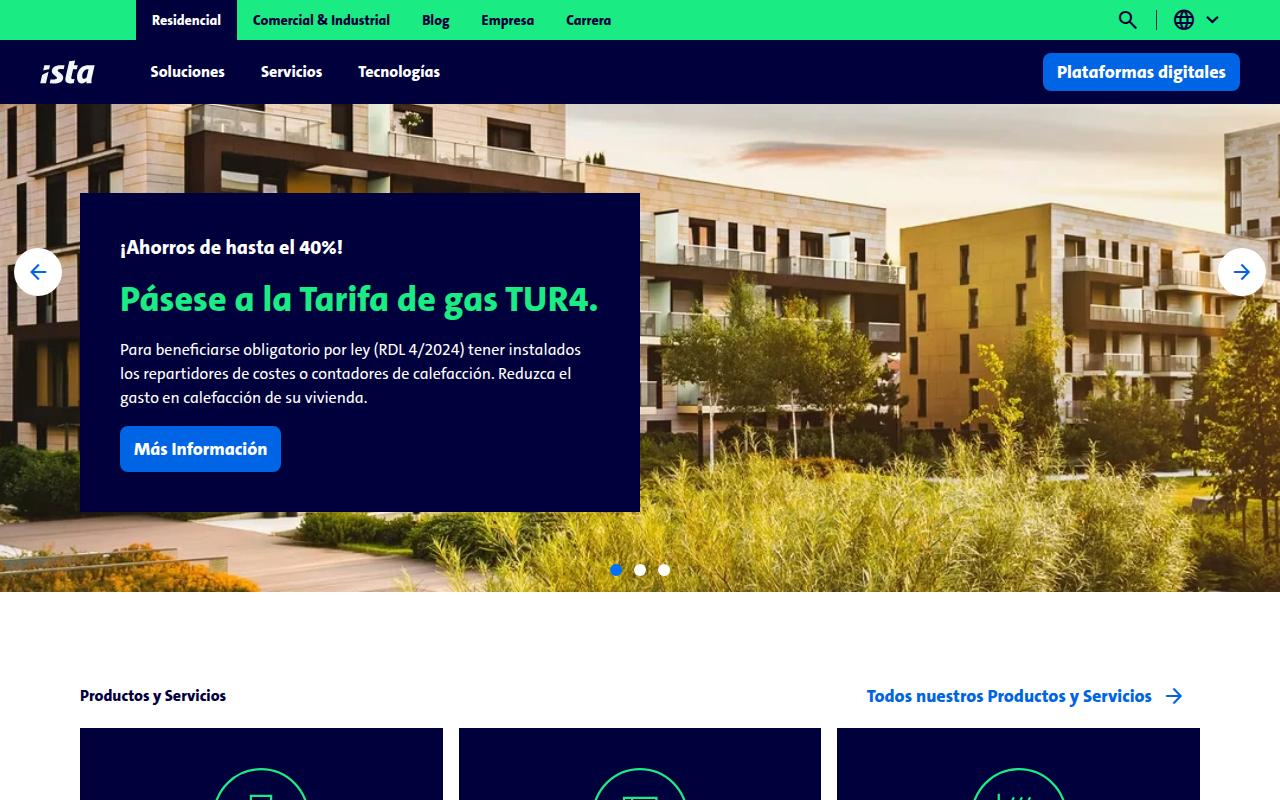This screenshot has width=1280, height=800.
Task: Click the Productos y Servicios heading
Action: (153, 696)
